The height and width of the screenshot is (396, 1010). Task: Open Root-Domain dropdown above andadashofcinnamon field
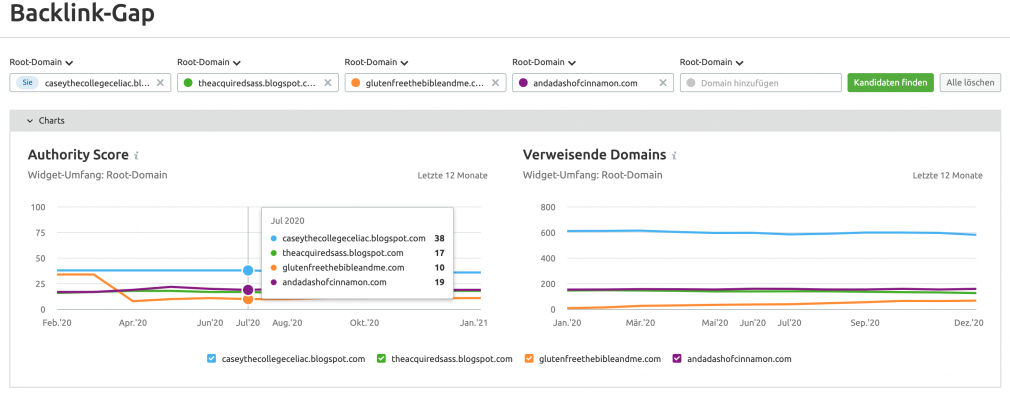pyautogui.click(x=544, y=62)
